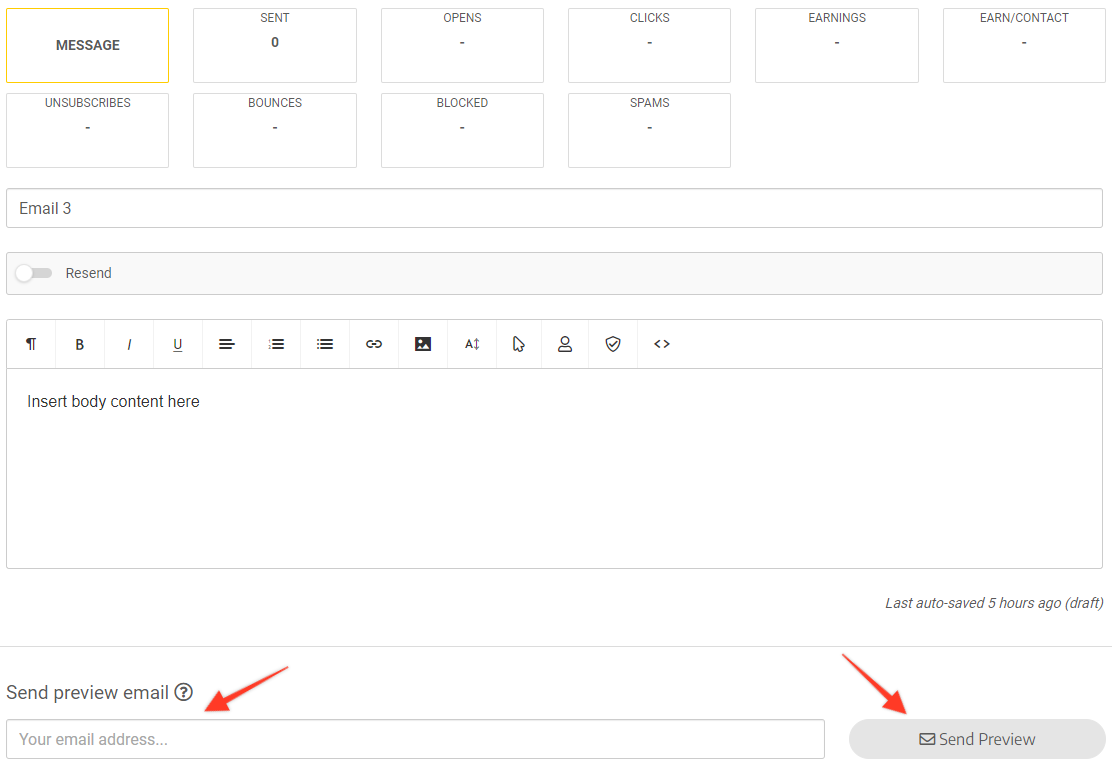Insert a hyperlink into the email body
1112x767 pixels.
(373, 344)
